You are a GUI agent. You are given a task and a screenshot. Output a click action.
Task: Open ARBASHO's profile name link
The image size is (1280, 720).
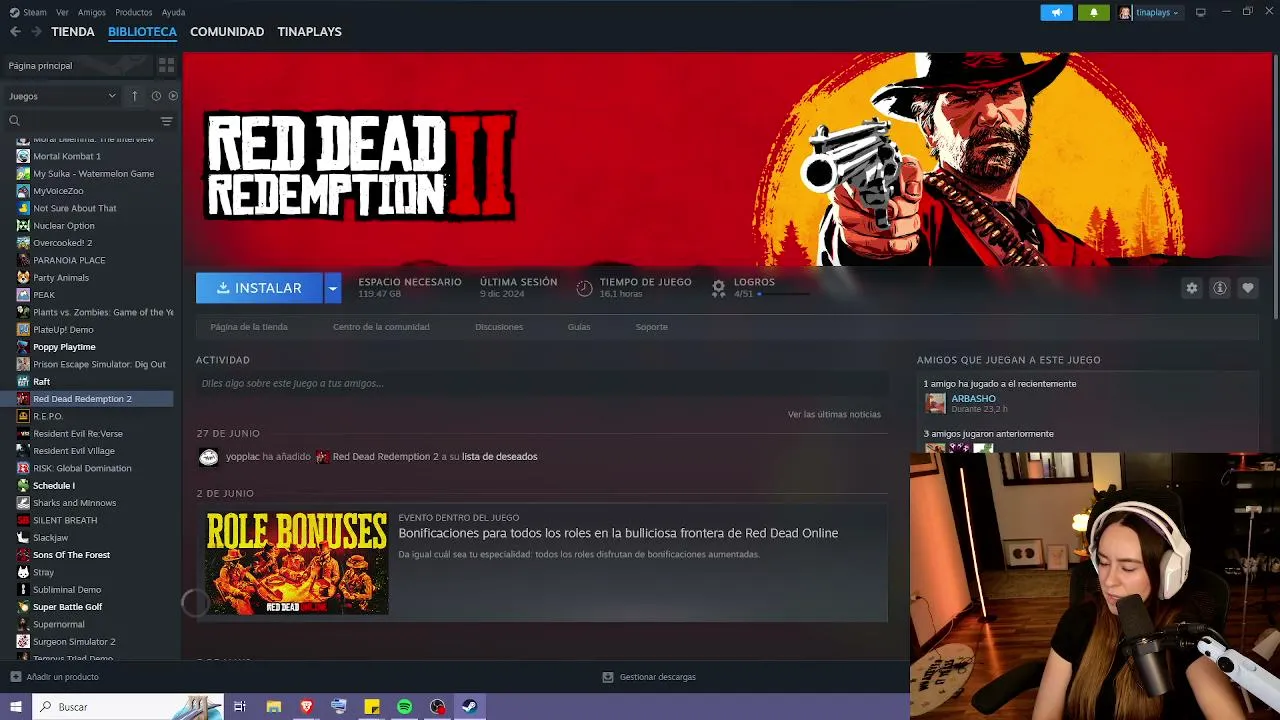pyautogui.click(x=973, y=399)
